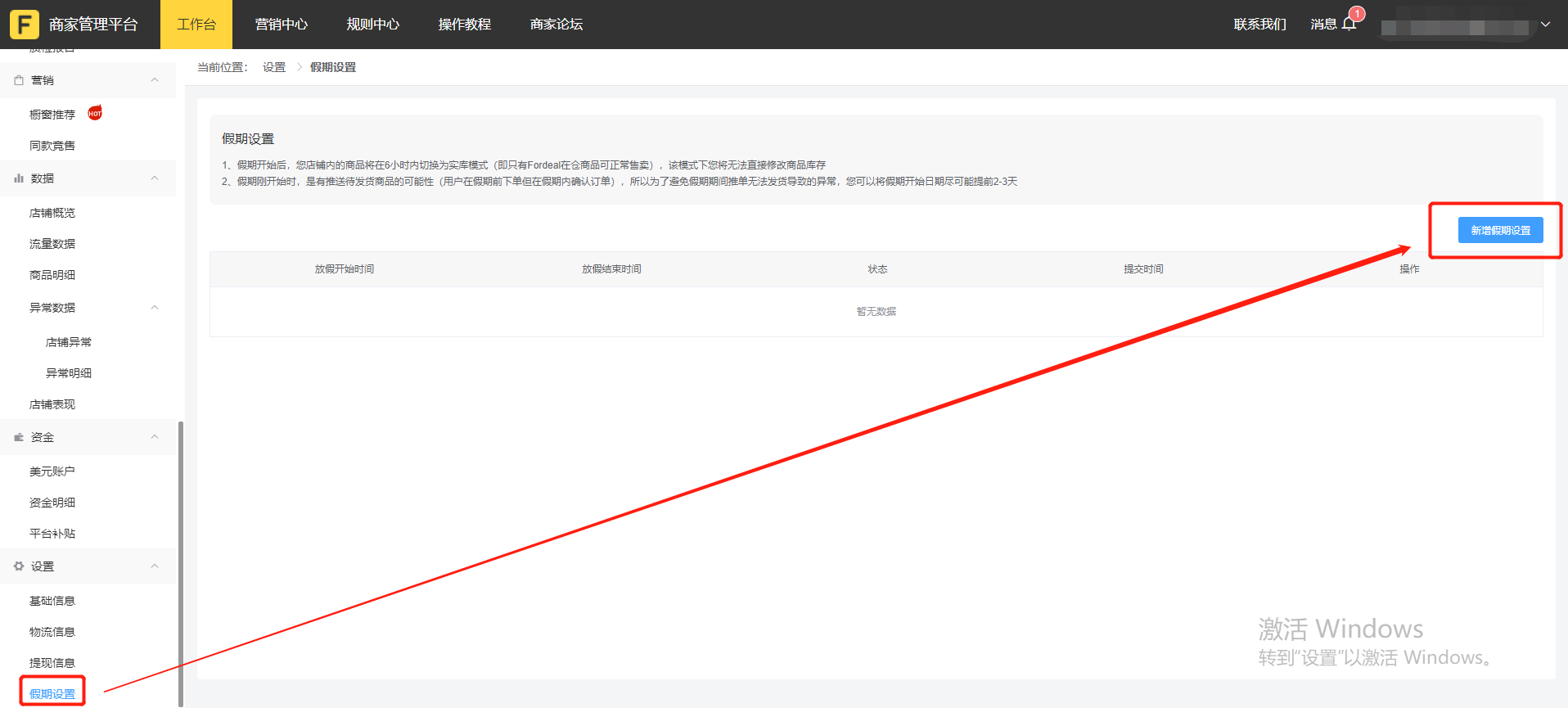The height and width of the screenshot is (708, 1568).
Task: Click the 营销 section bag icon
Action: (x=19, y=80)
